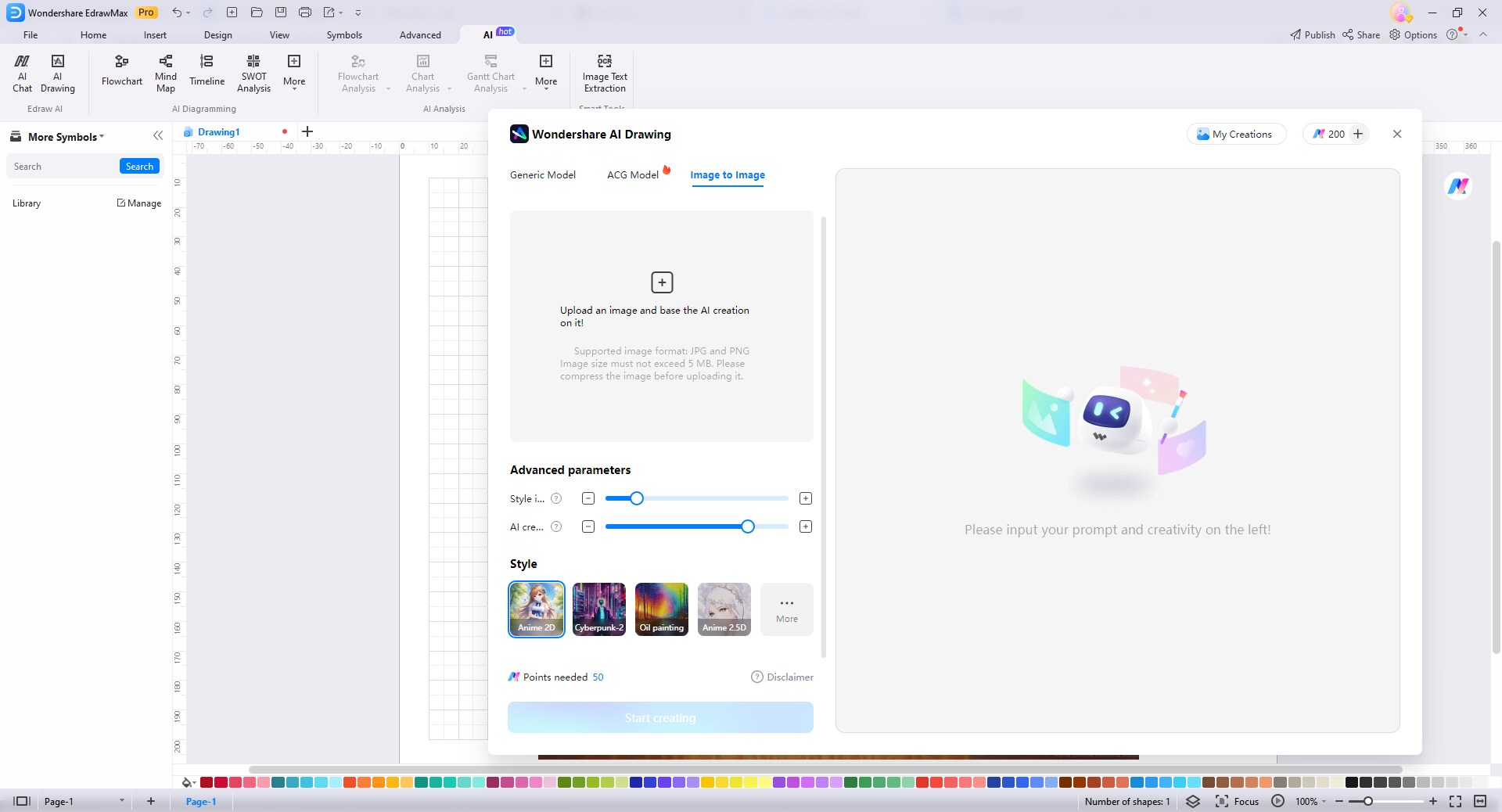Click the fit-to-width icon in status bar
Image resolution: width=1502 pixels, height=812 pixels.
[1480, 801]
